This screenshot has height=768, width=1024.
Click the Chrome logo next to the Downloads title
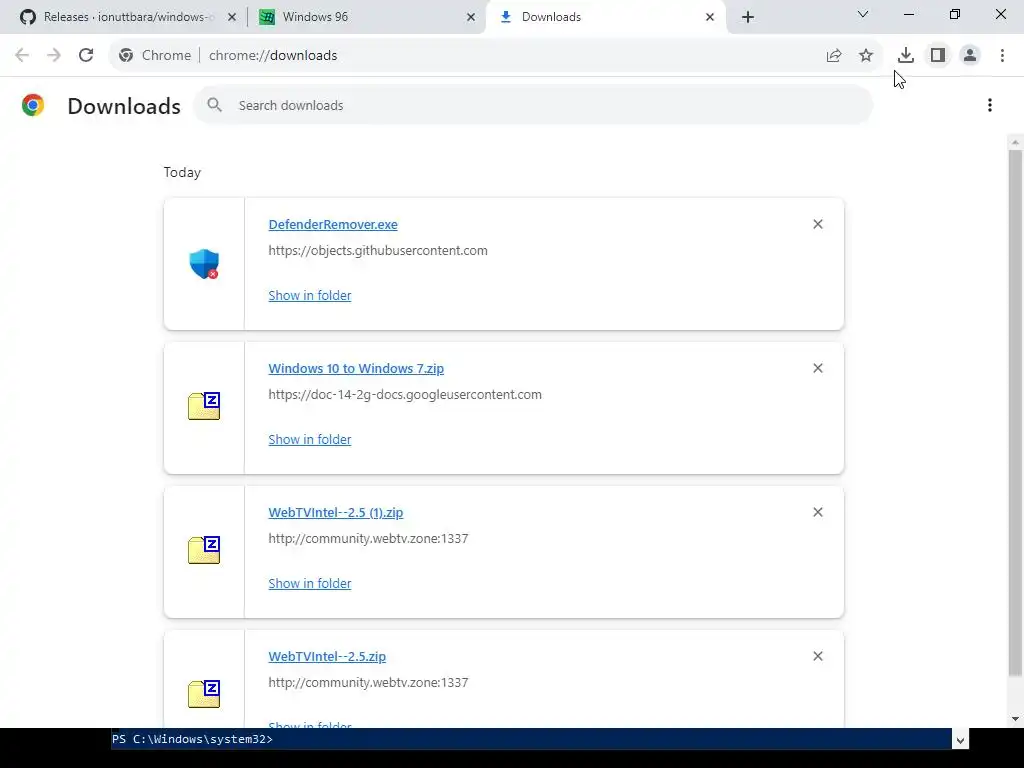click(33, 105)
